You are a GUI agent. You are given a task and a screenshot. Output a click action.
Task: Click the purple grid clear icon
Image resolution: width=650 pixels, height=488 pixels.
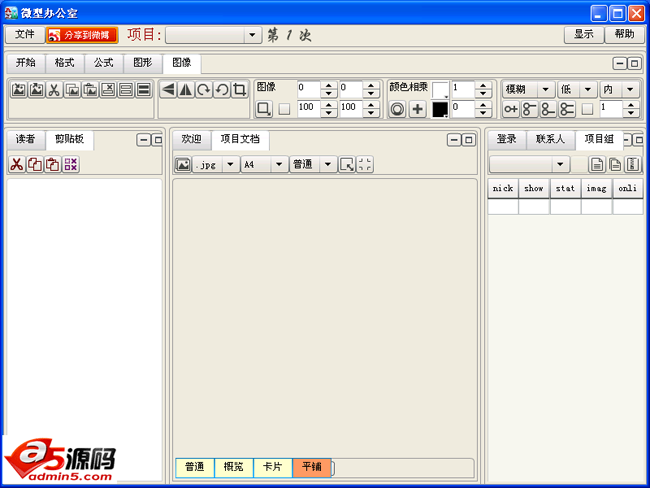71,164
